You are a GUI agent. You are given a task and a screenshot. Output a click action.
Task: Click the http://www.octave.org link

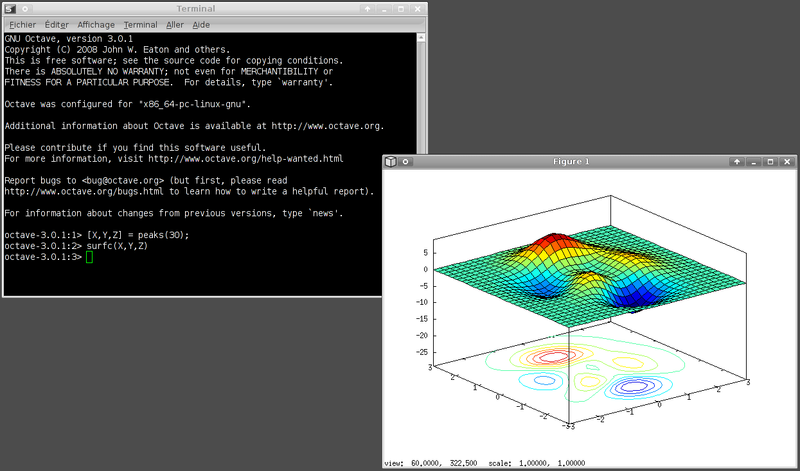(324, 126)
